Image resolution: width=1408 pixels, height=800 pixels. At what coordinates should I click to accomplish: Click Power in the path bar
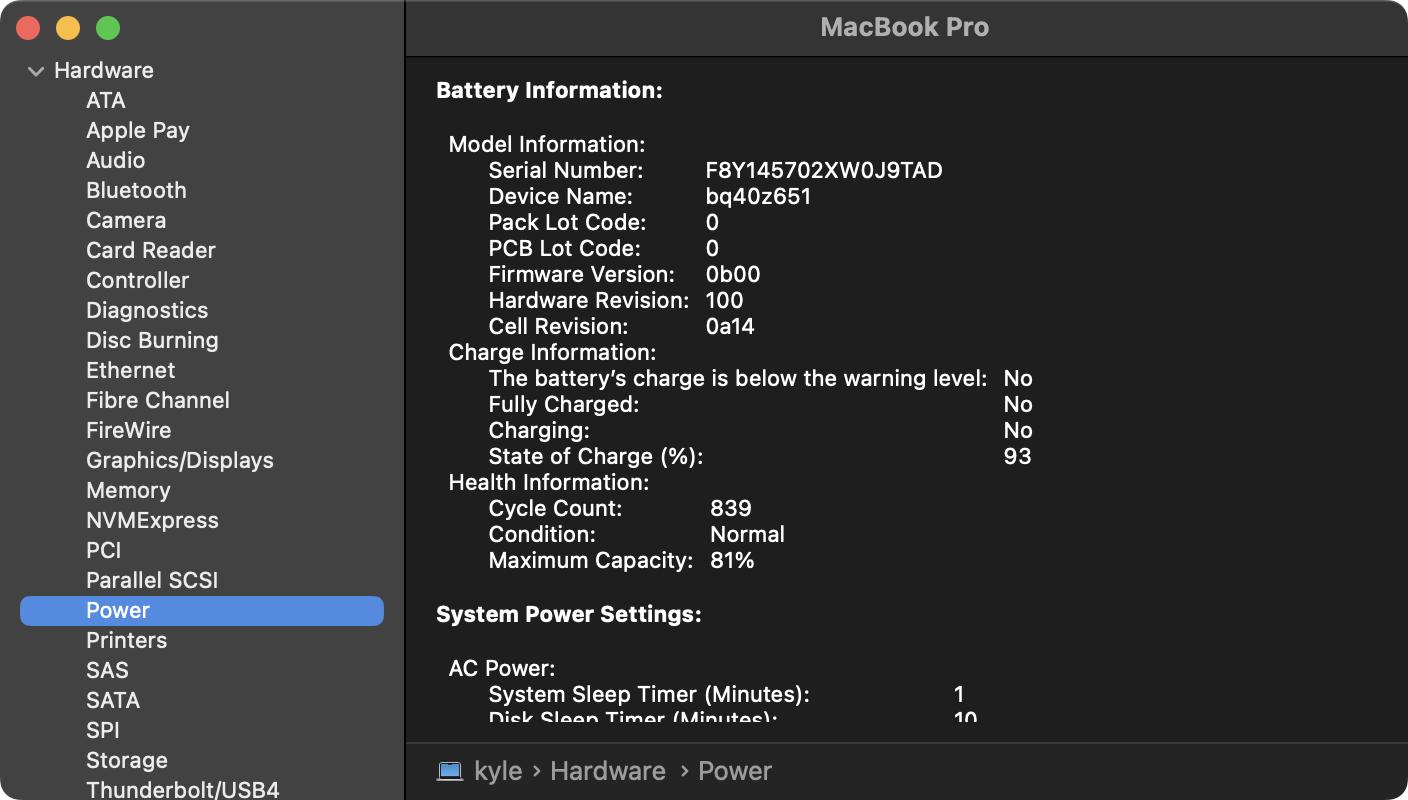click(735, 771)
